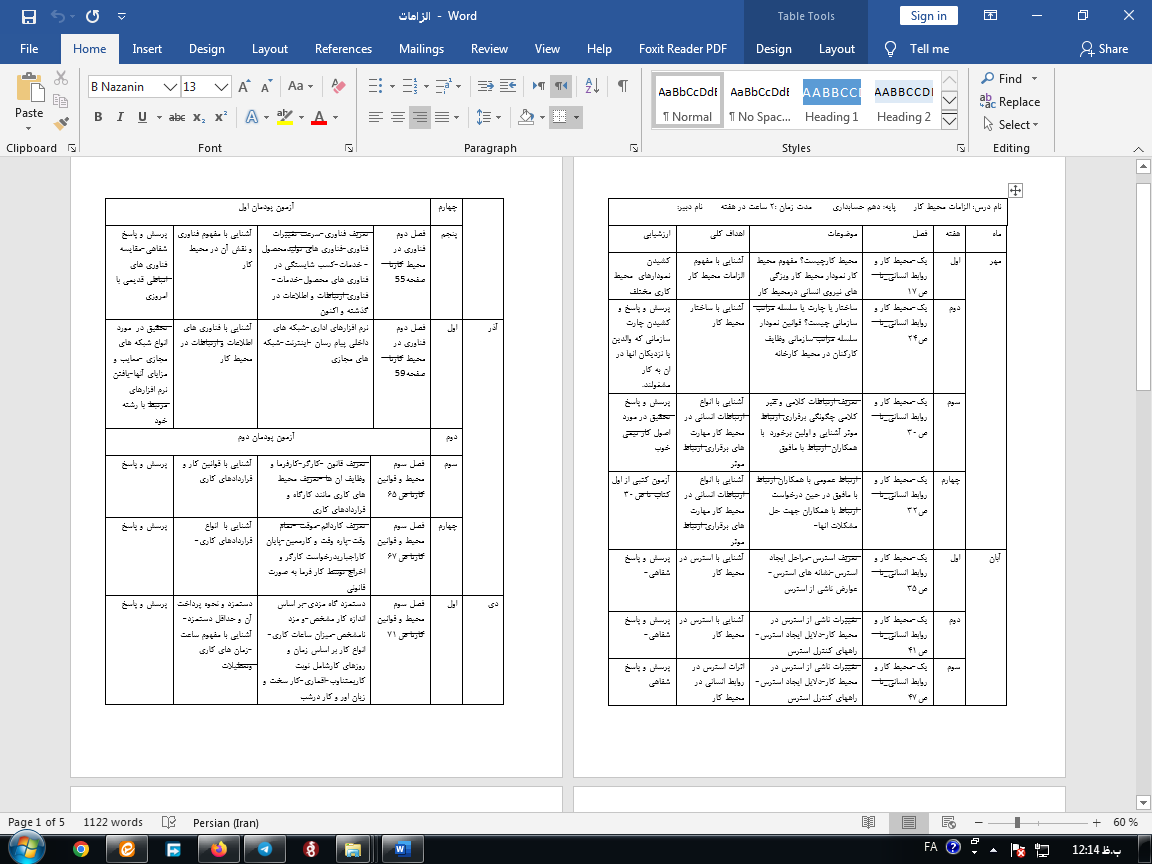Toggle Bold formatting
The height and width of the screenshot is (864, 1152).
[x=98, y=117]
